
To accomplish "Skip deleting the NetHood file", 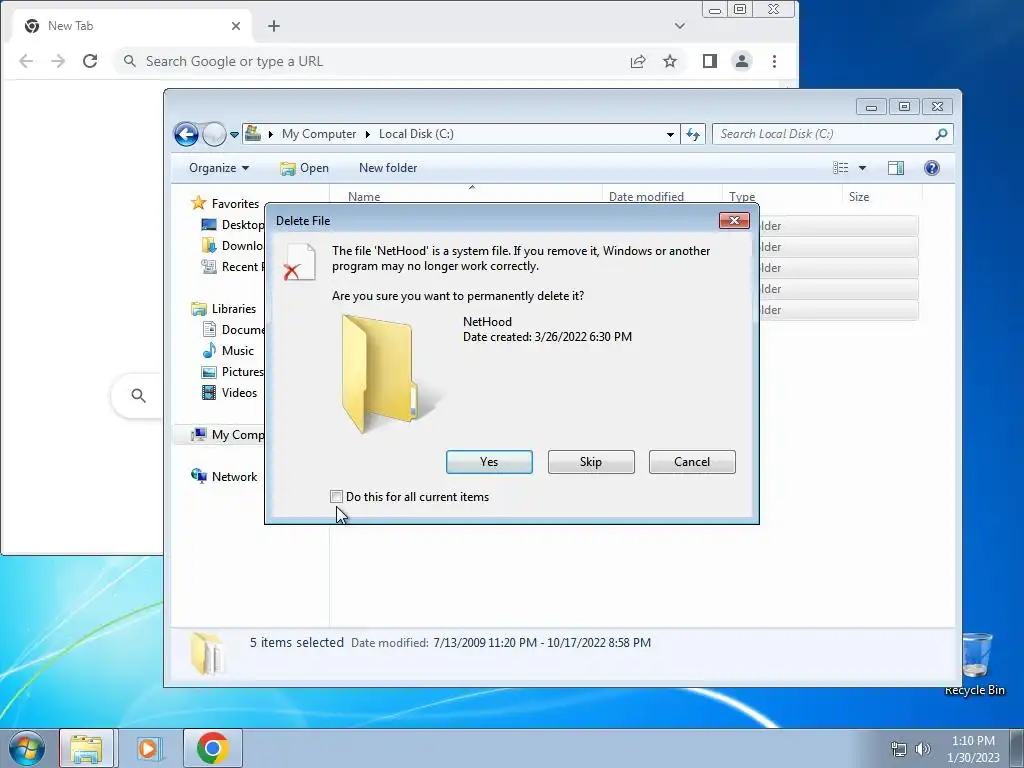I will (x=591, y=462).
